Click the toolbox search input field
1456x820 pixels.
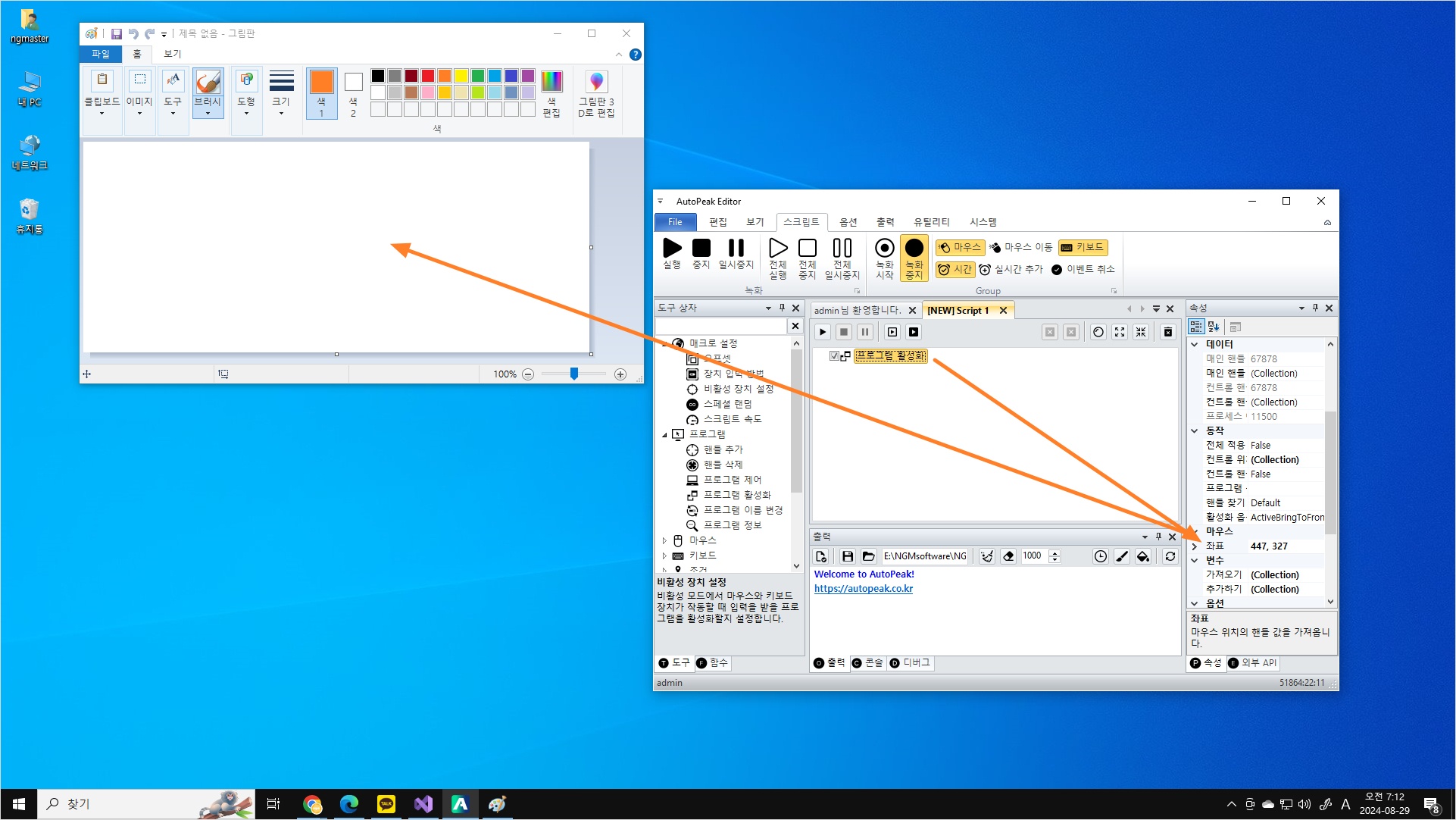click(721, 326)
